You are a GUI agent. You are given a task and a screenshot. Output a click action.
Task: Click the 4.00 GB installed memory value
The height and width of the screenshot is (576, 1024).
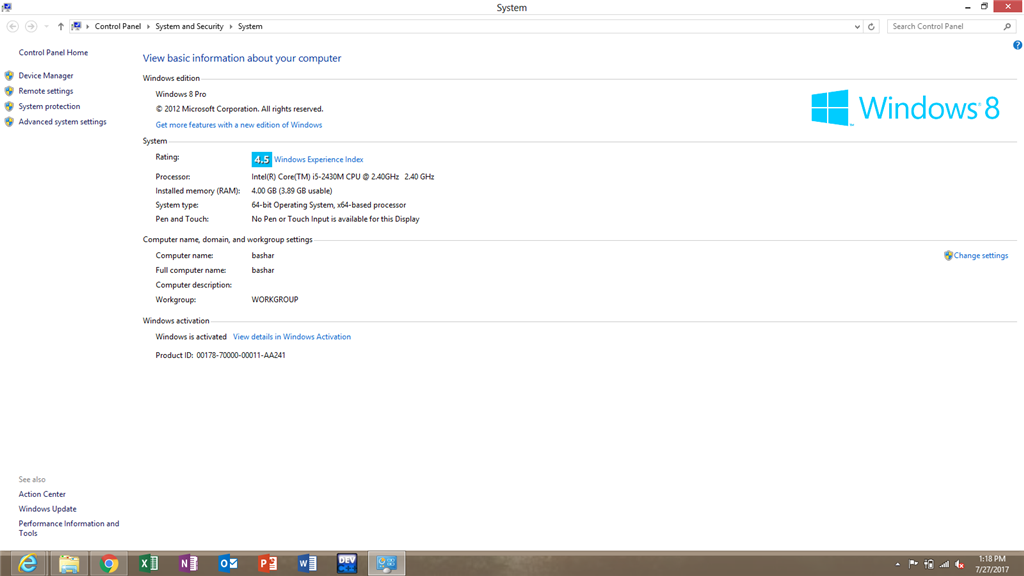(292, 191)
